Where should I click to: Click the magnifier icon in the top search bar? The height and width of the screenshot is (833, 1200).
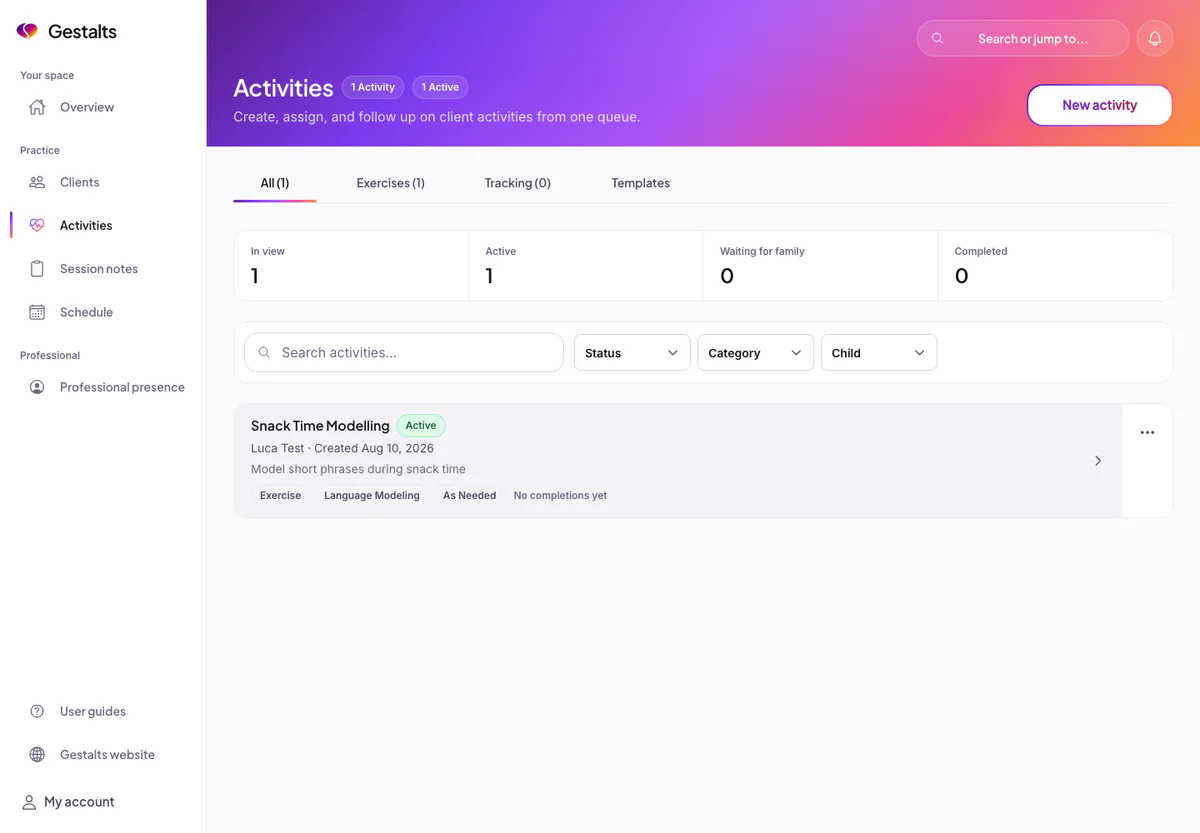point(937,38)
